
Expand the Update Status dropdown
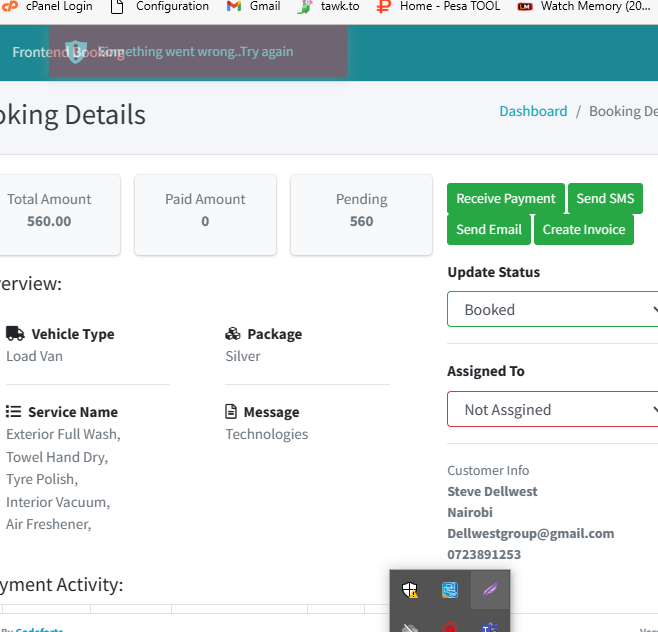pos(552,310)
